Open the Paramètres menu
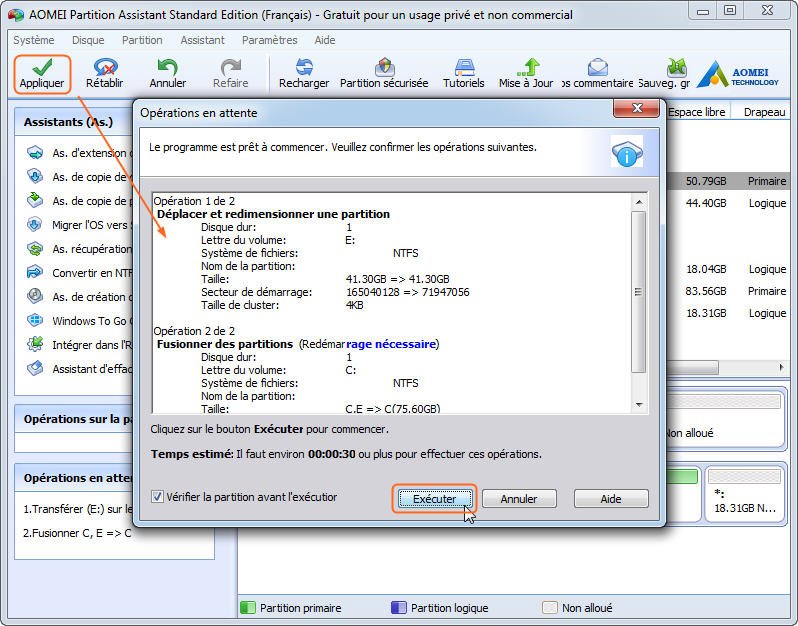This screenshot has width=798, height=626. click(x=270, y=40)
